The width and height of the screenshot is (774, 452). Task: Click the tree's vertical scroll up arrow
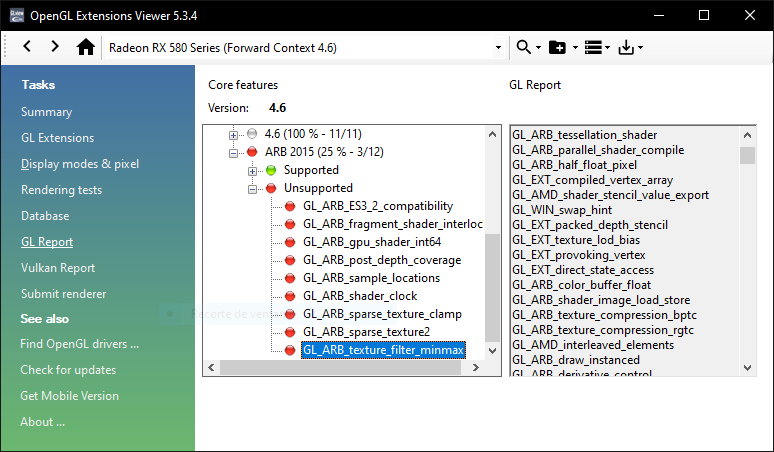492,134
